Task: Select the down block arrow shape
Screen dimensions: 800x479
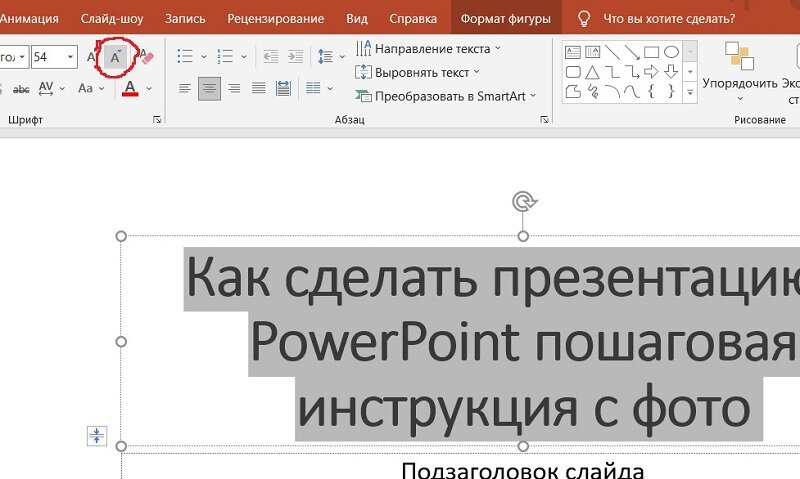Action: point(671,72)
